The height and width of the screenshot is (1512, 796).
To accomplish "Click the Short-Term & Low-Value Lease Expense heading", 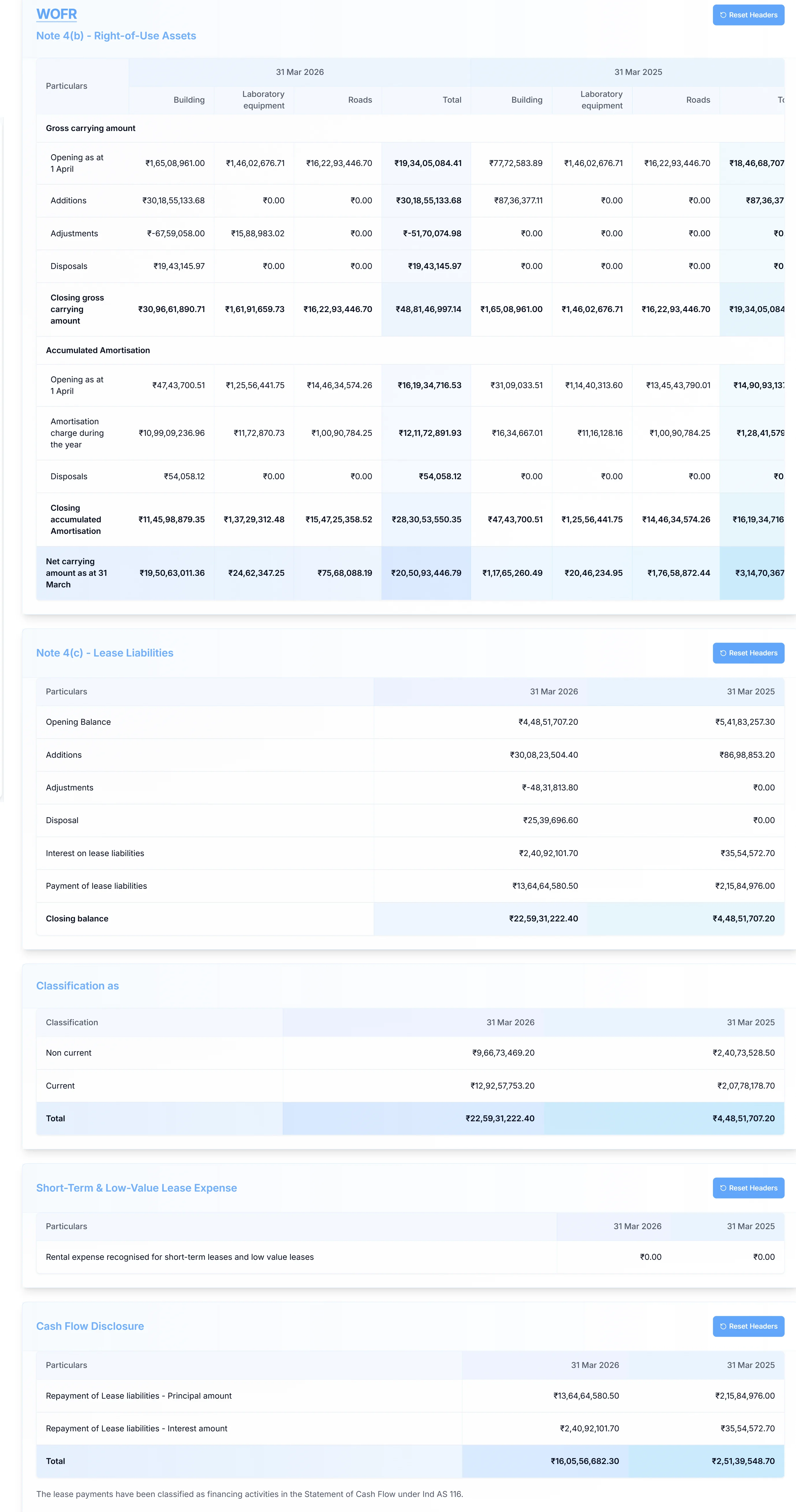I will [x=137, y=1188].
